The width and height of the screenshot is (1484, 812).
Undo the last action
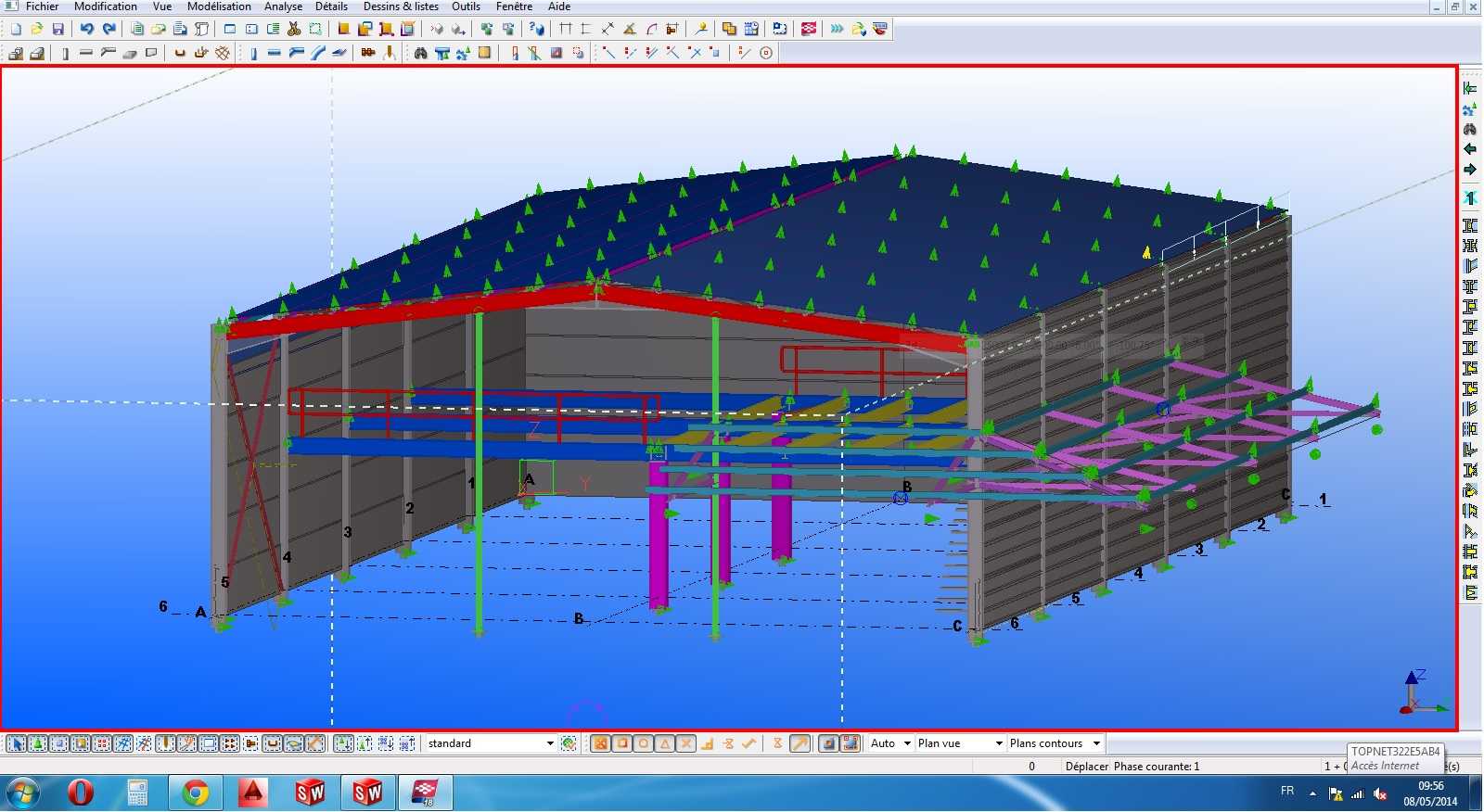87,29
